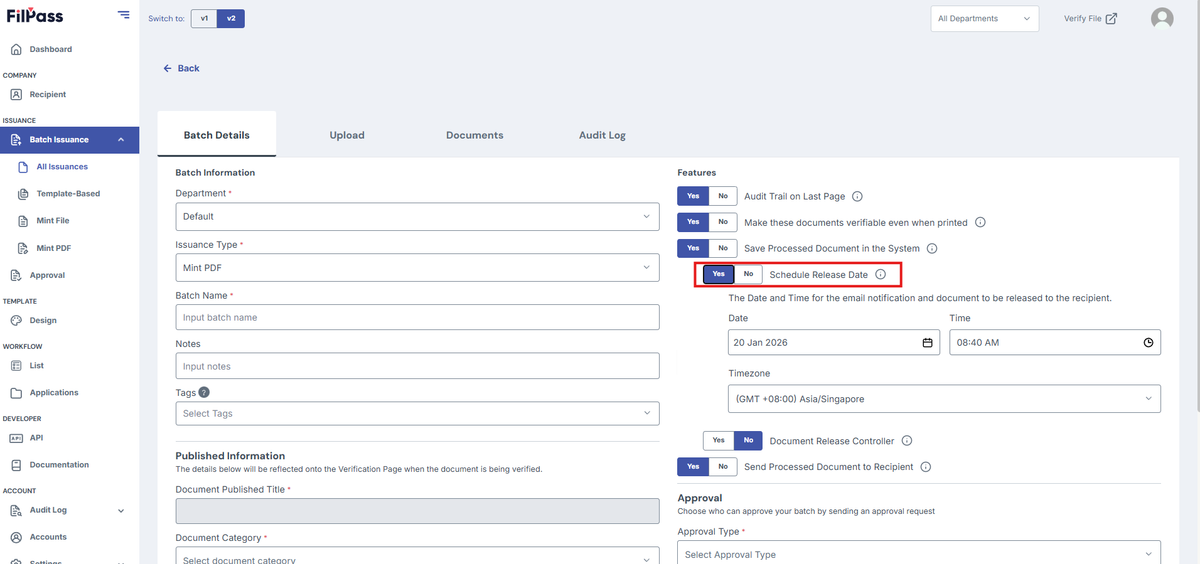Set Audit Trail on Last Page to Yes
The width and height of the screenshot is (1200, 564).
click(x=693, y=196)
